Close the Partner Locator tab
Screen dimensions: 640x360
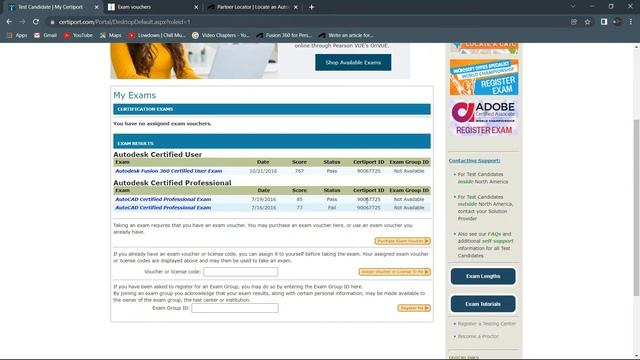[296, 7]
